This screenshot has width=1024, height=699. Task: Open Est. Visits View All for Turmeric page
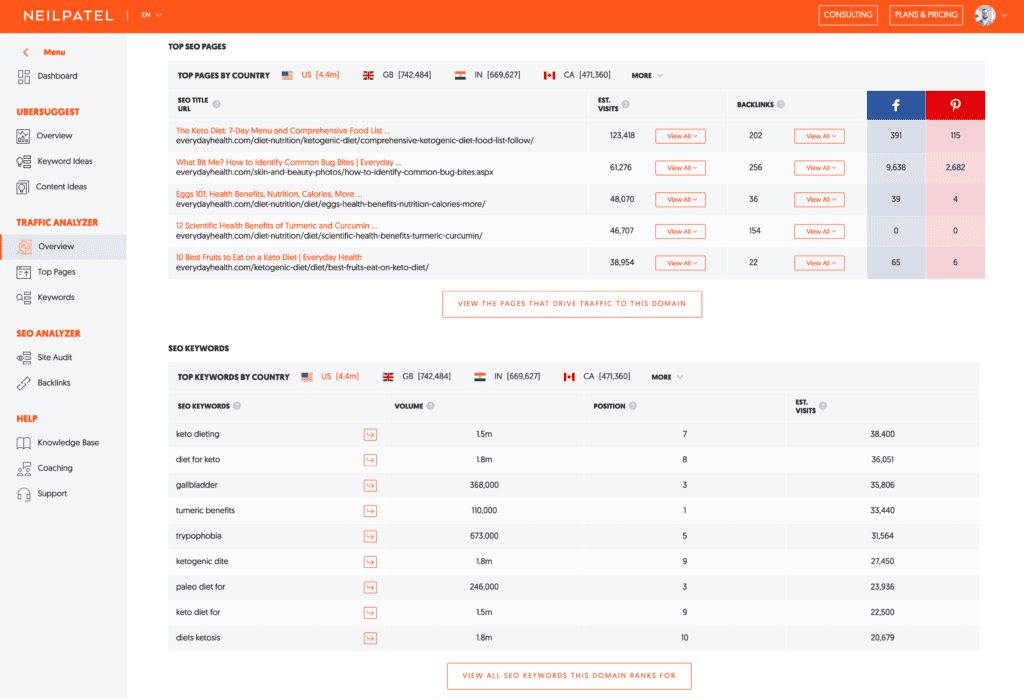point(680,231)
